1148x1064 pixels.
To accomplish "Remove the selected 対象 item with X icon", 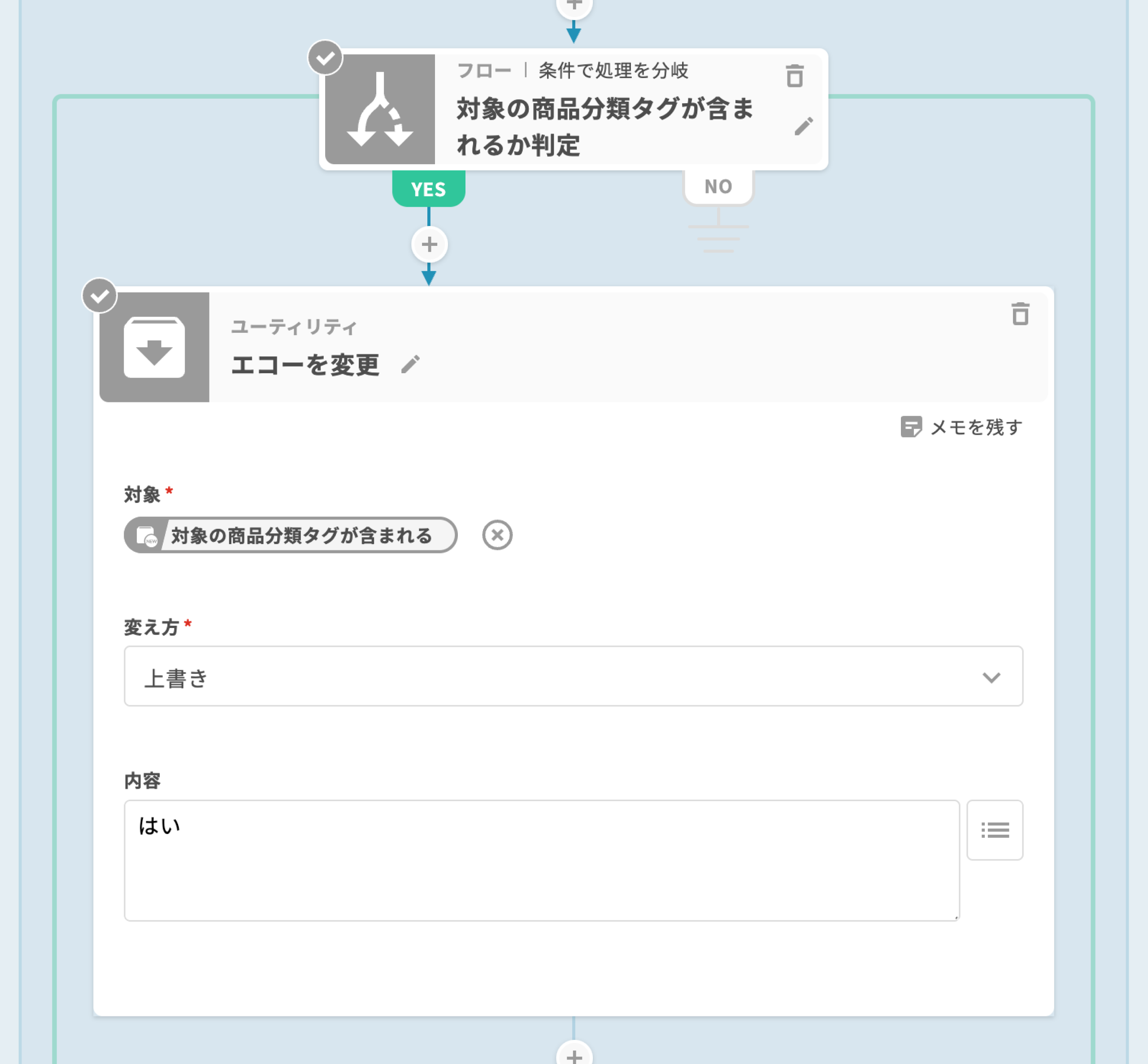I will (497, 535).
